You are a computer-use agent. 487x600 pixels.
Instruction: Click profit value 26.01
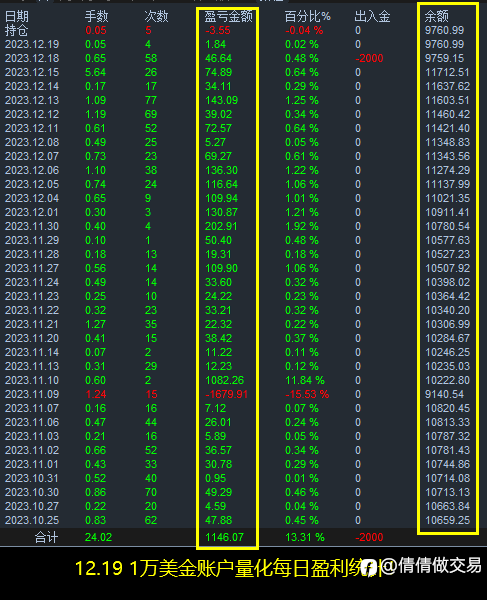(x=218, y=422)
